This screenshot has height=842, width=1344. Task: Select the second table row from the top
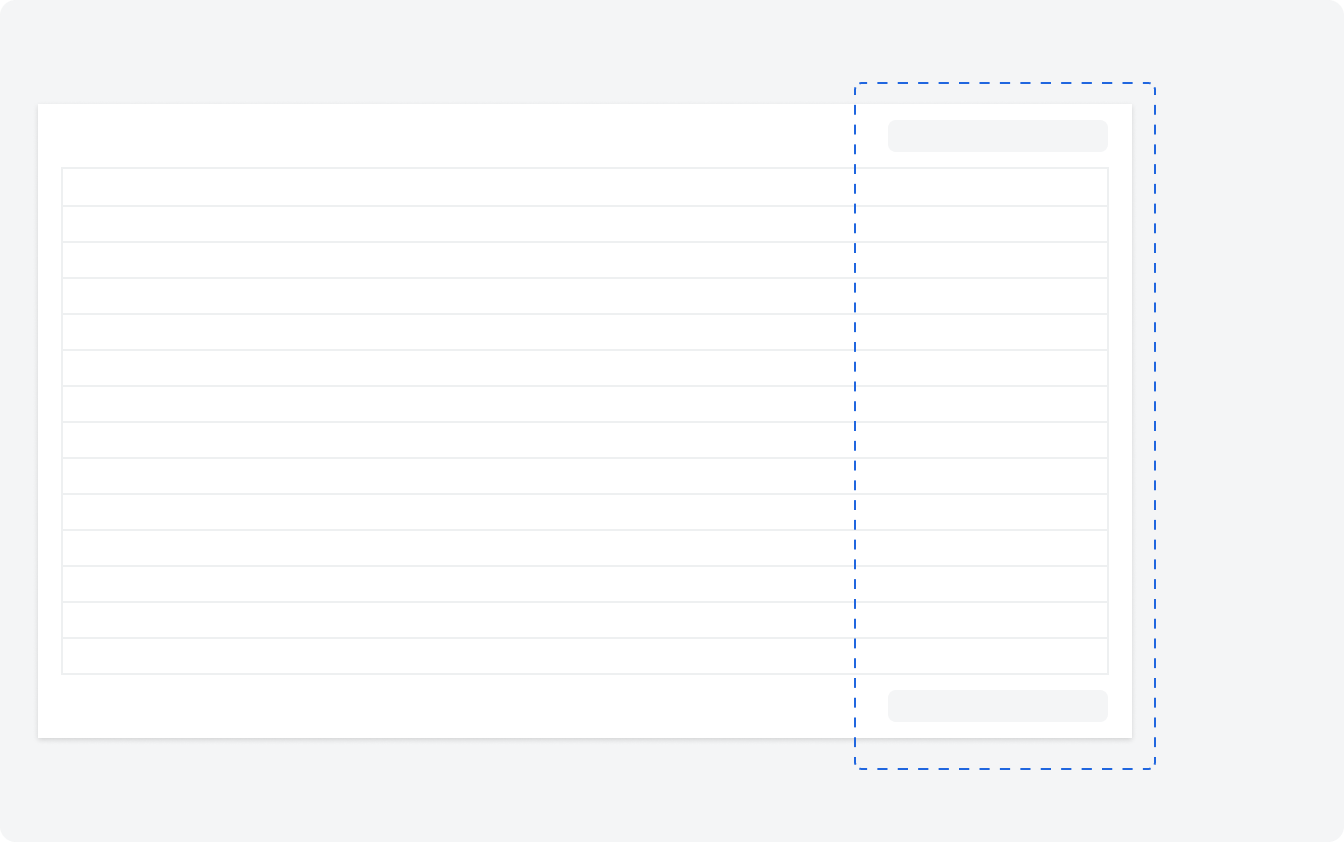coord(585,224)
